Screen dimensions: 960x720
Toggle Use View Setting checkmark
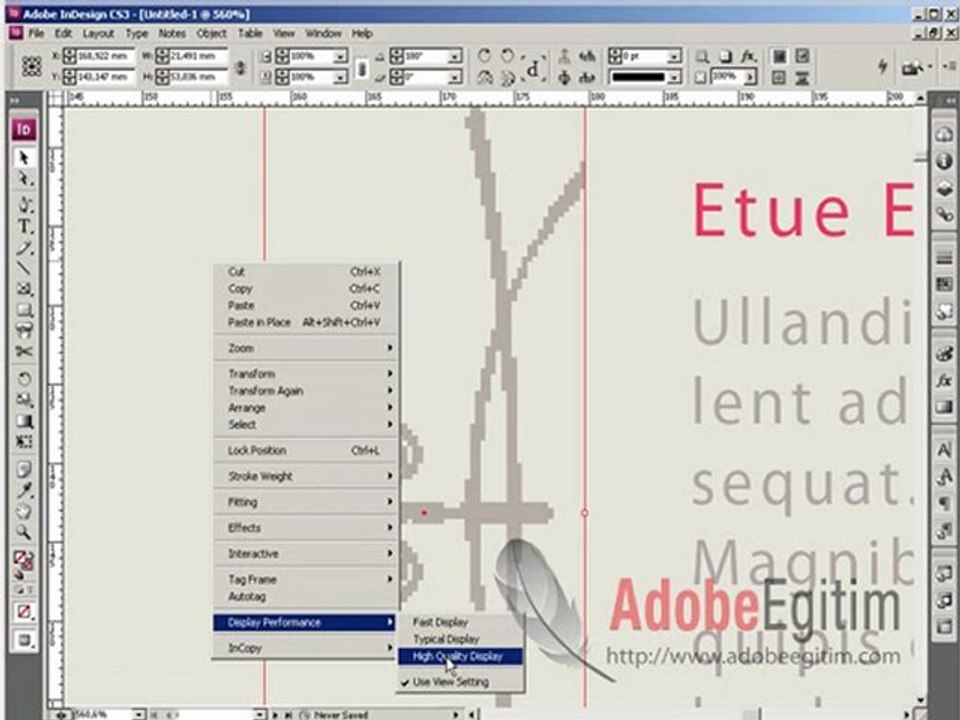[x=460, y=682]
